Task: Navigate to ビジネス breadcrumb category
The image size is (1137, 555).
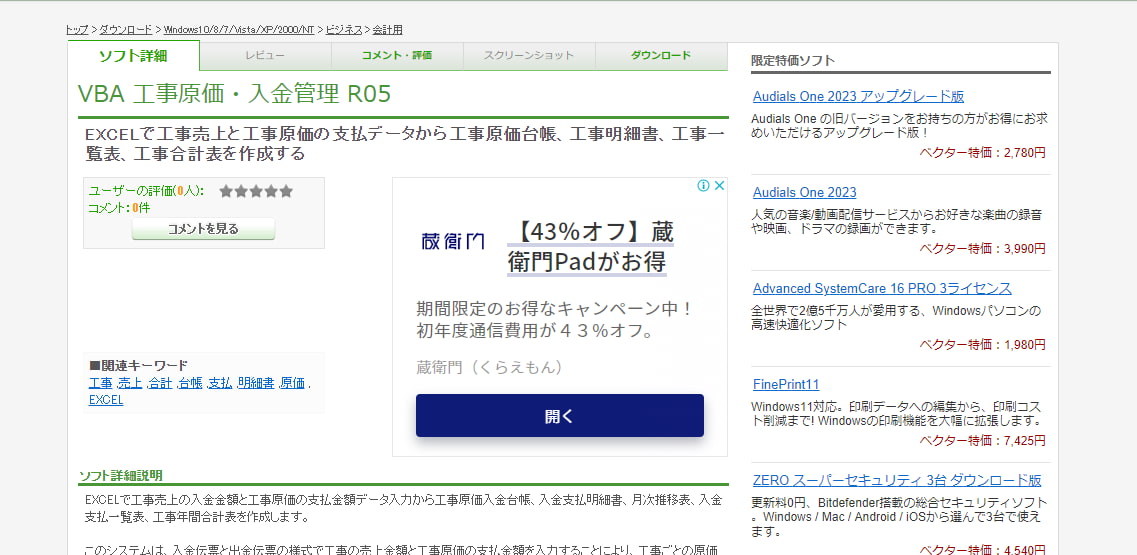Action: (x=344, y=30)
